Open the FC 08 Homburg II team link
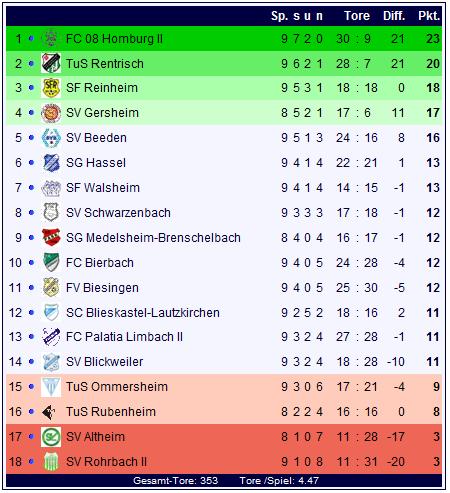 click(114, 39)
